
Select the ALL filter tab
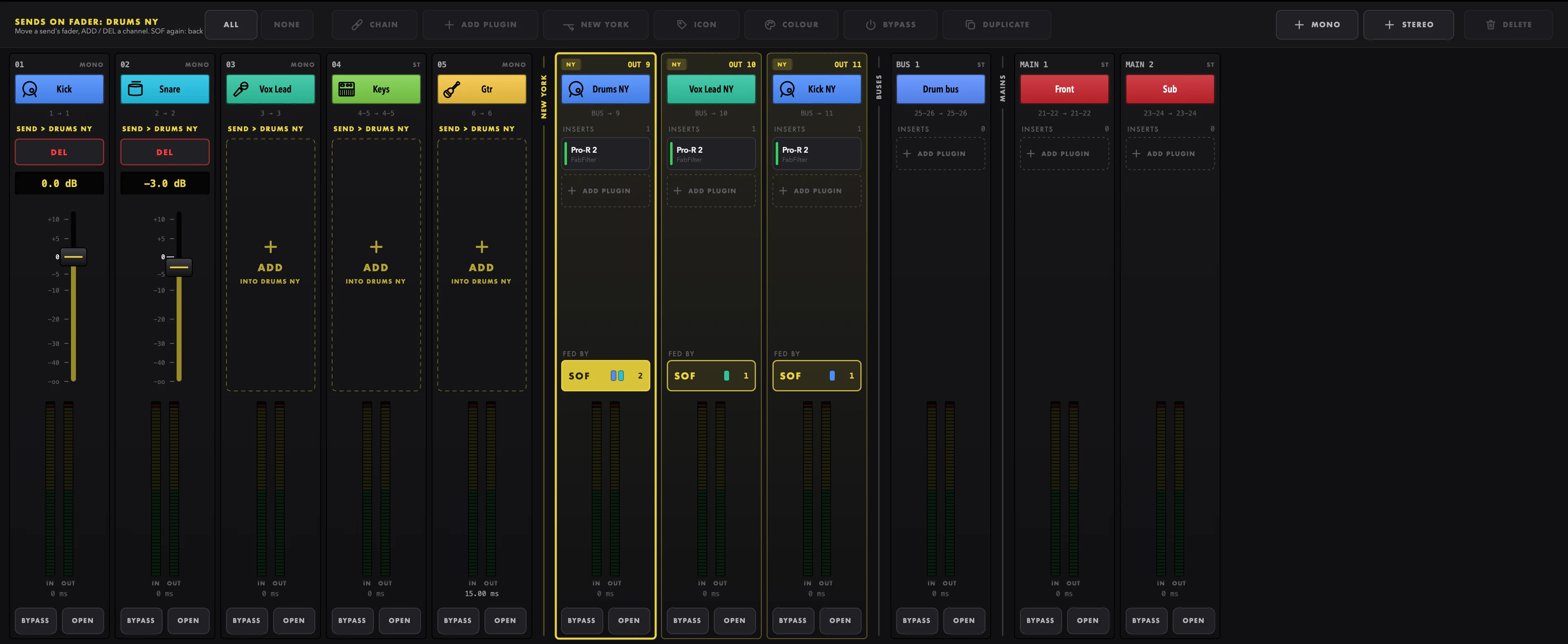[x=231, y=25]
